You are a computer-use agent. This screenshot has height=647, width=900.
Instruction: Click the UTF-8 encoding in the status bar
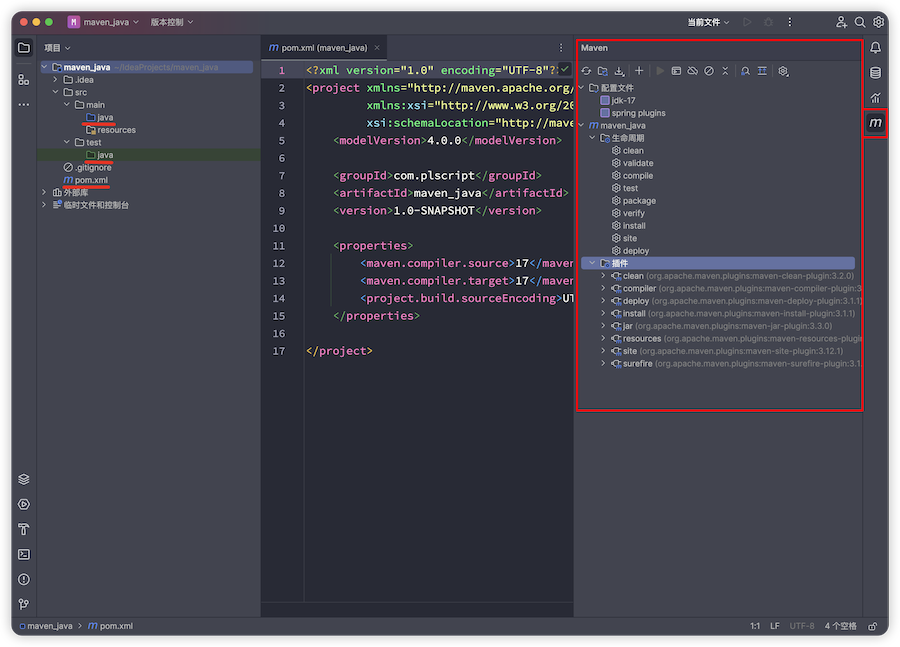pos(801,626)
